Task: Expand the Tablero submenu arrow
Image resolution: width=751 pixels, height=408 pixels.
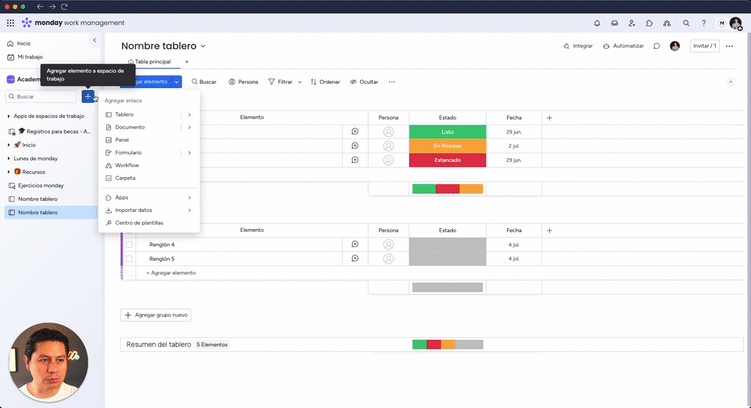Action: 189,115
